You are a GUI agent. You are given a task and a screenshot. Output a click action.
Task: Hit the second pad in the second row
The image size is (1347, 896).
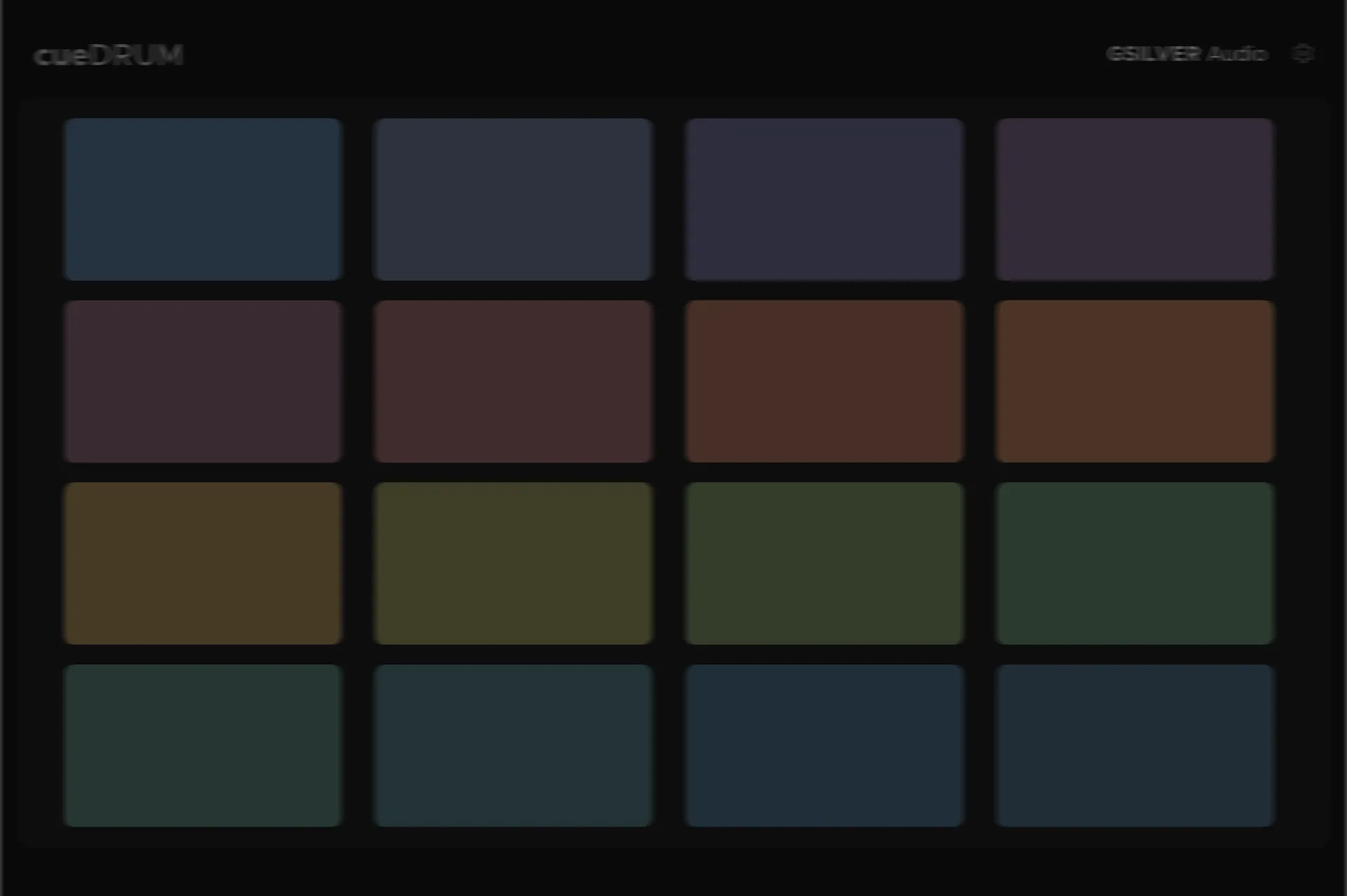click(514, 382)
